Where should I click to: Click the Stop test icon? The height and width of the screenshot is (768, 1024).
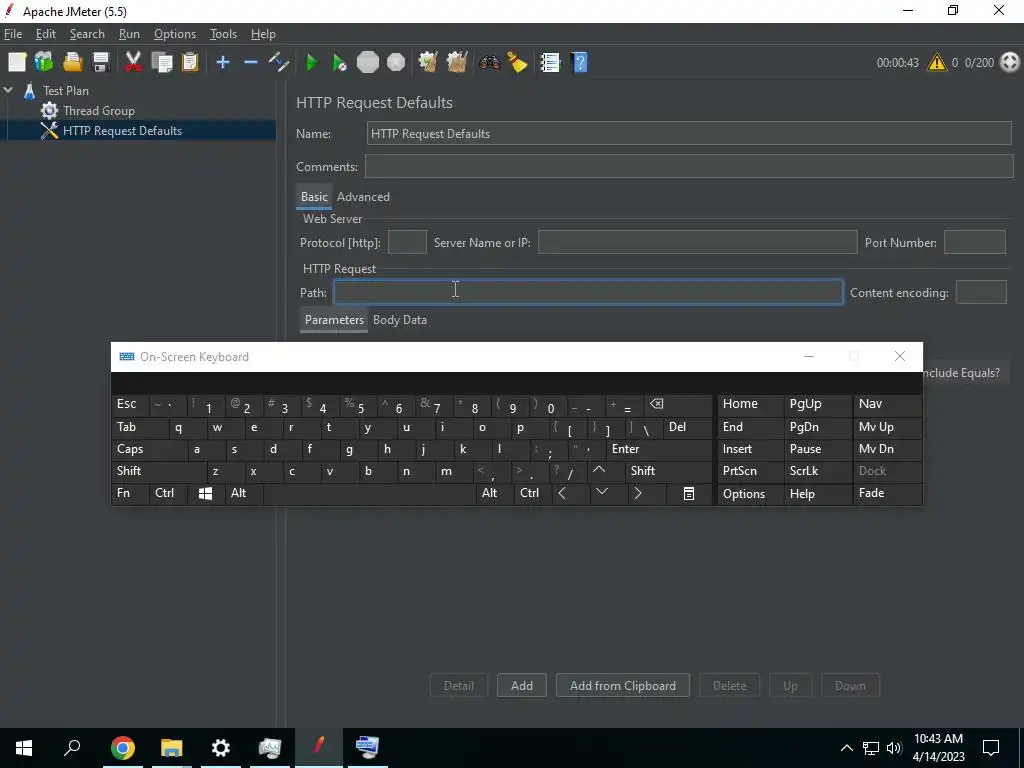pyautogui.click(x=368, y=63)
